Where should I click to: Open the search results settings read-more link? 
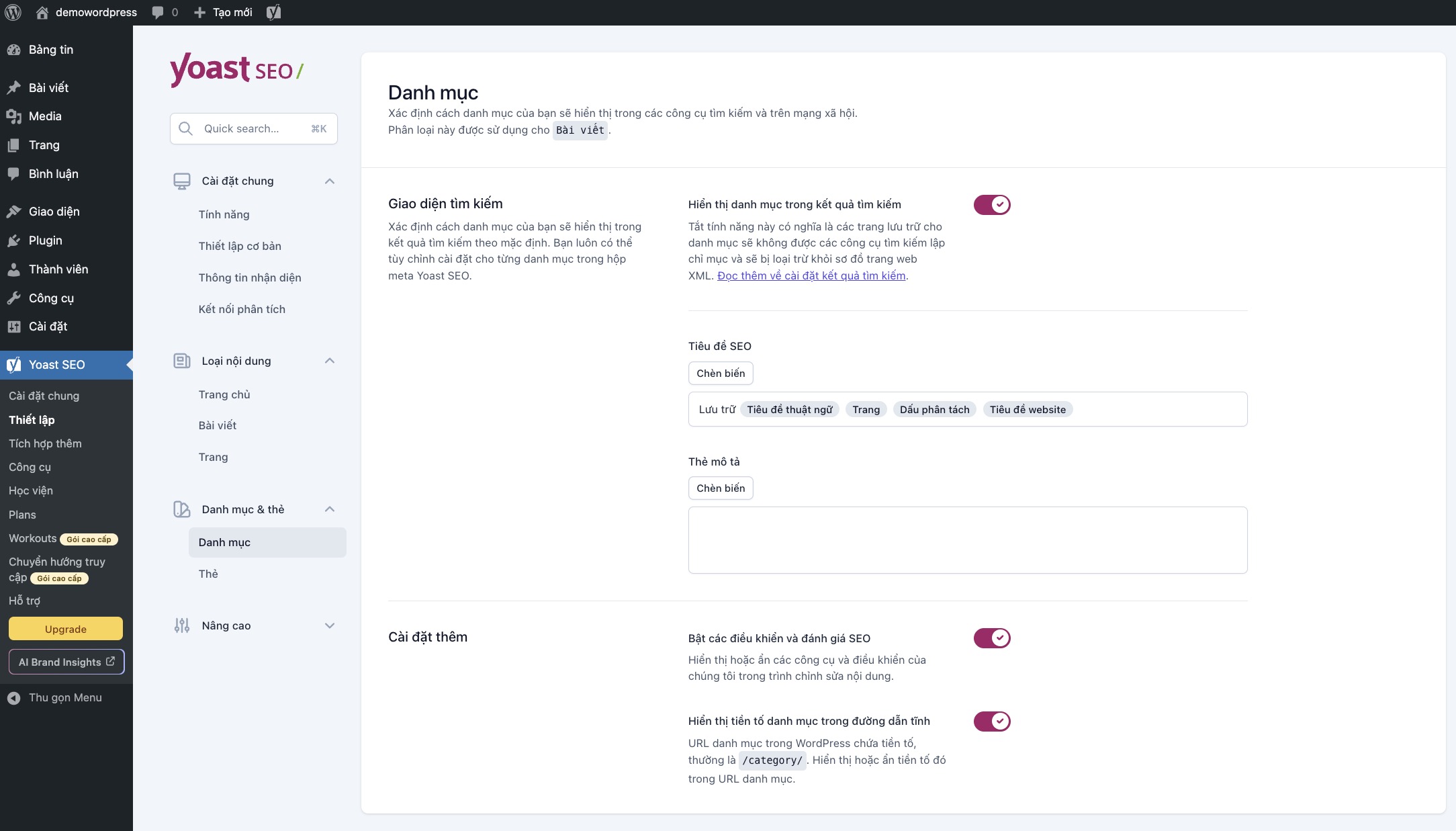[811, 275]
